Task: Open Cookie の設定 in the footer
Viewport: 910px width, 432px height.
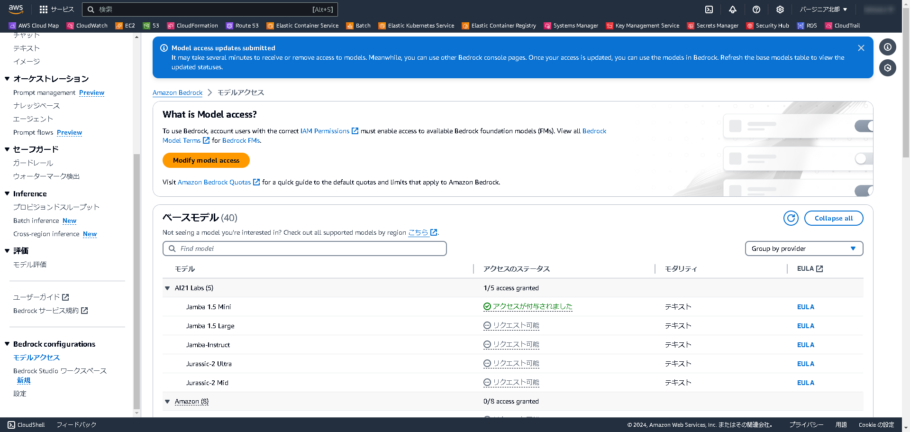Action: [876, 424]
